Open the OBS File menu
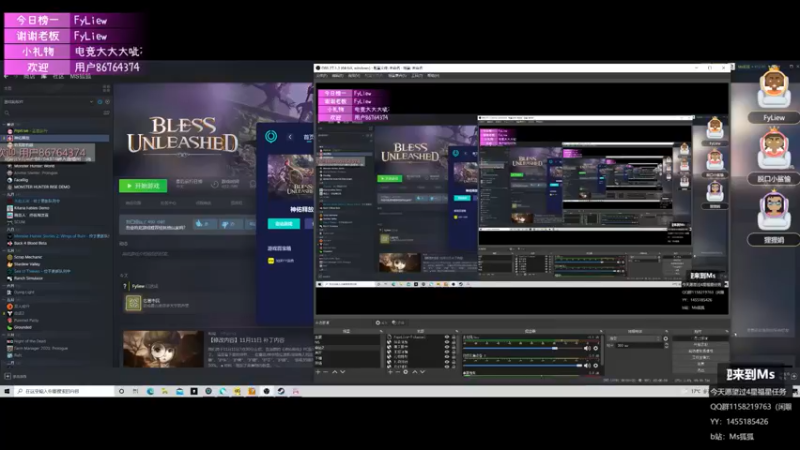Image resolution: width=800 pixels, height=450 pixels. [322, 76]
